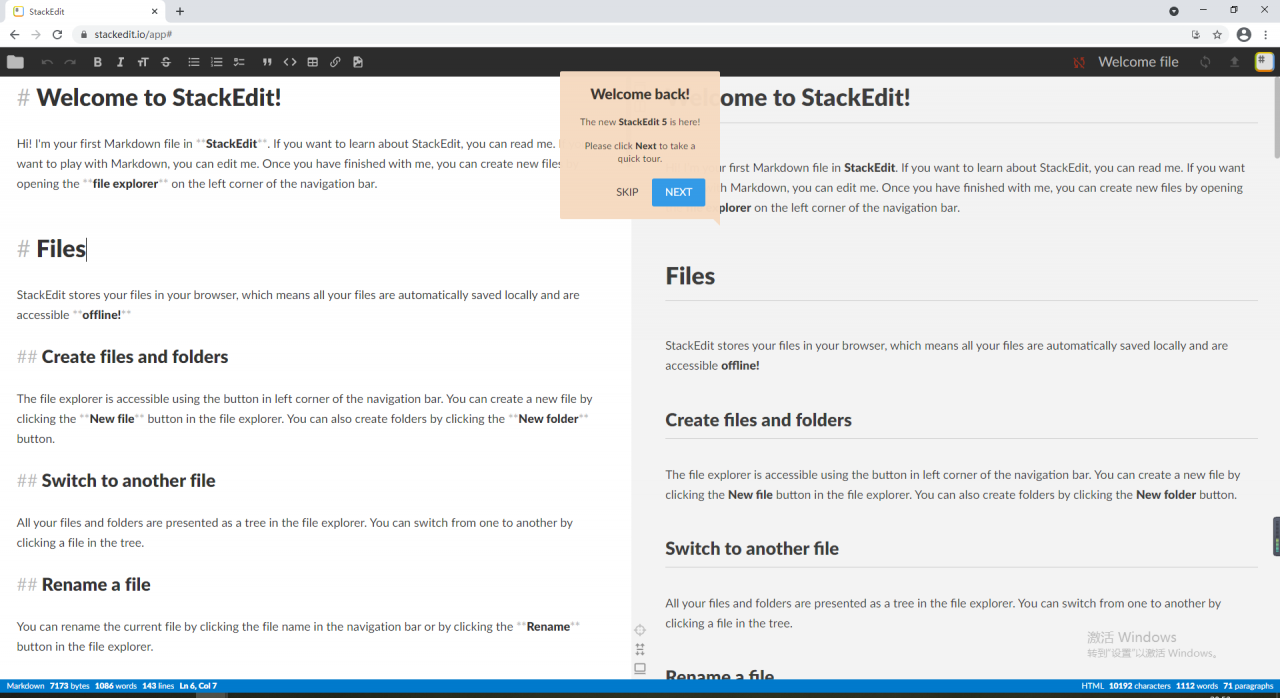Click "Create files and folders" editor heading

point(135,357)
